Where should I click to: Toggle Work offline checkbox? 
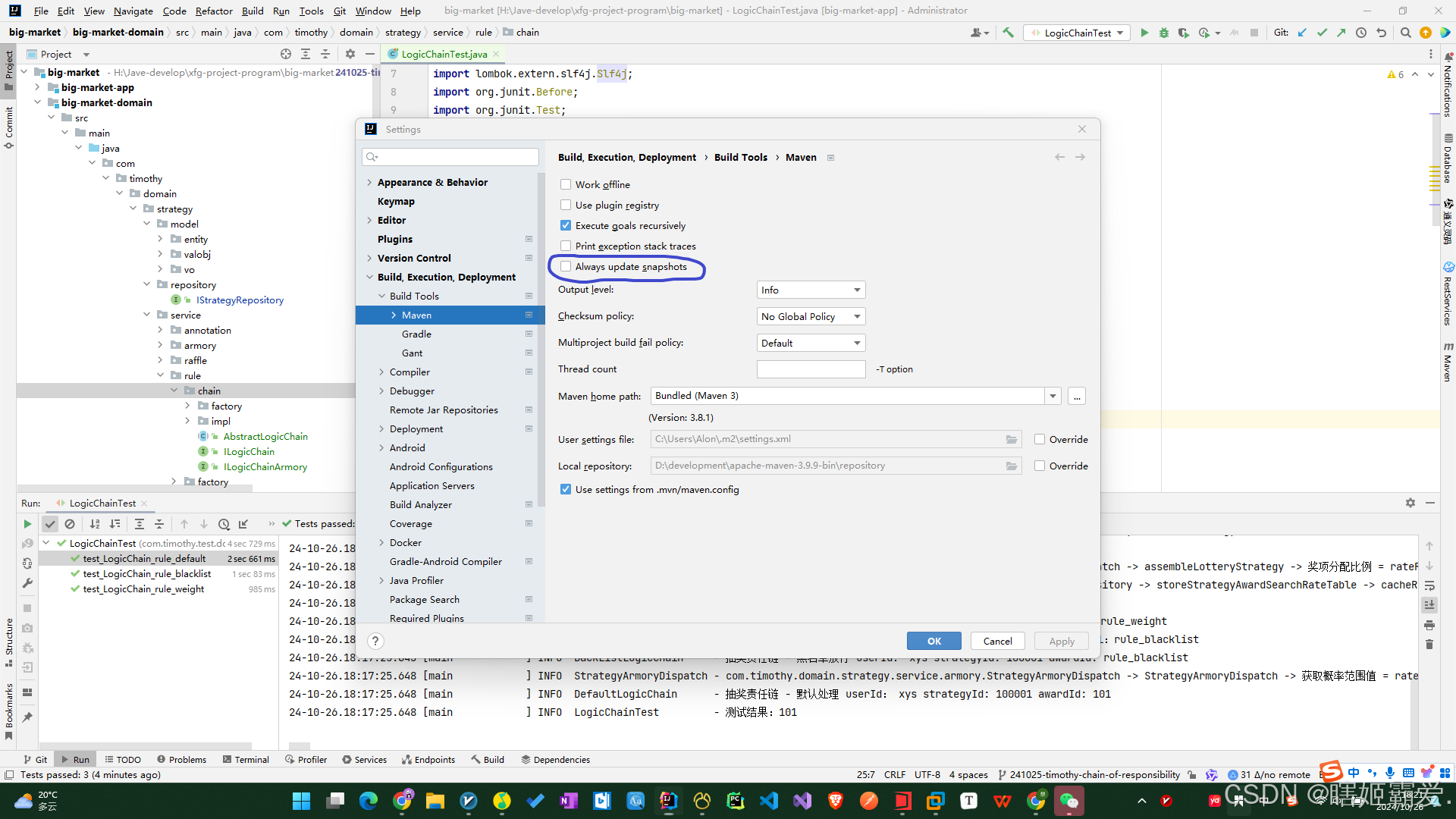[x=566, y=184]
